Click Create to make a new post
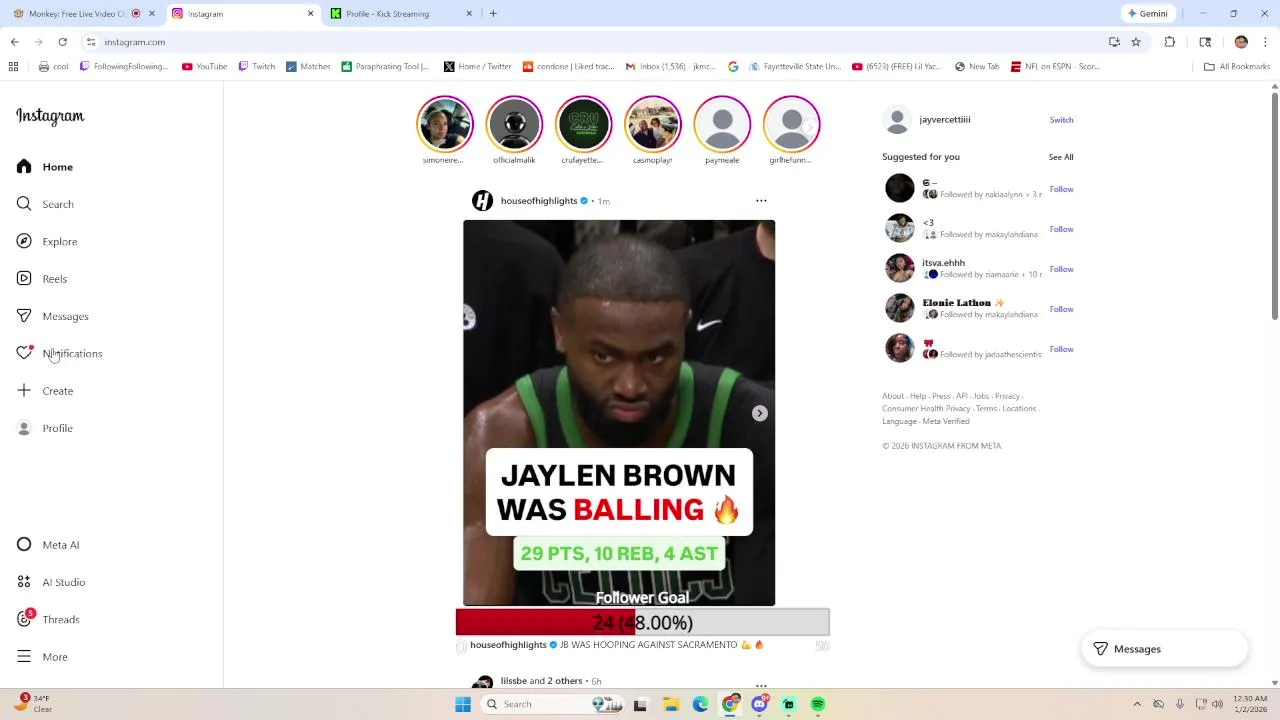Image resolution: width=1280 pixels, height=720 pixels. (45, 391)
